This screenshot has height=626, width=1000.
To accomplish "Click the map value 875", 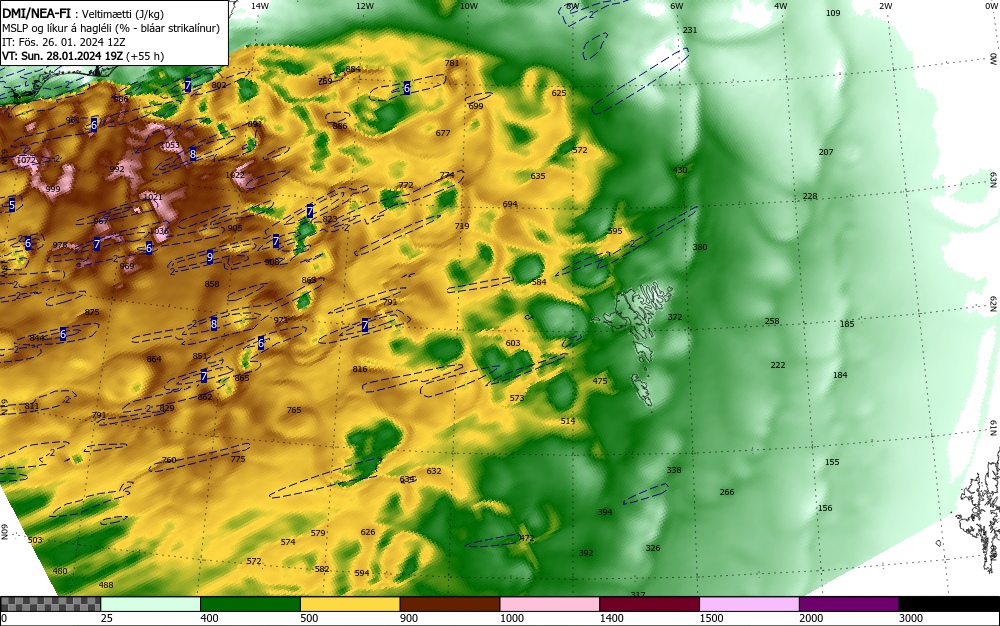I will (x=92, y=312).
